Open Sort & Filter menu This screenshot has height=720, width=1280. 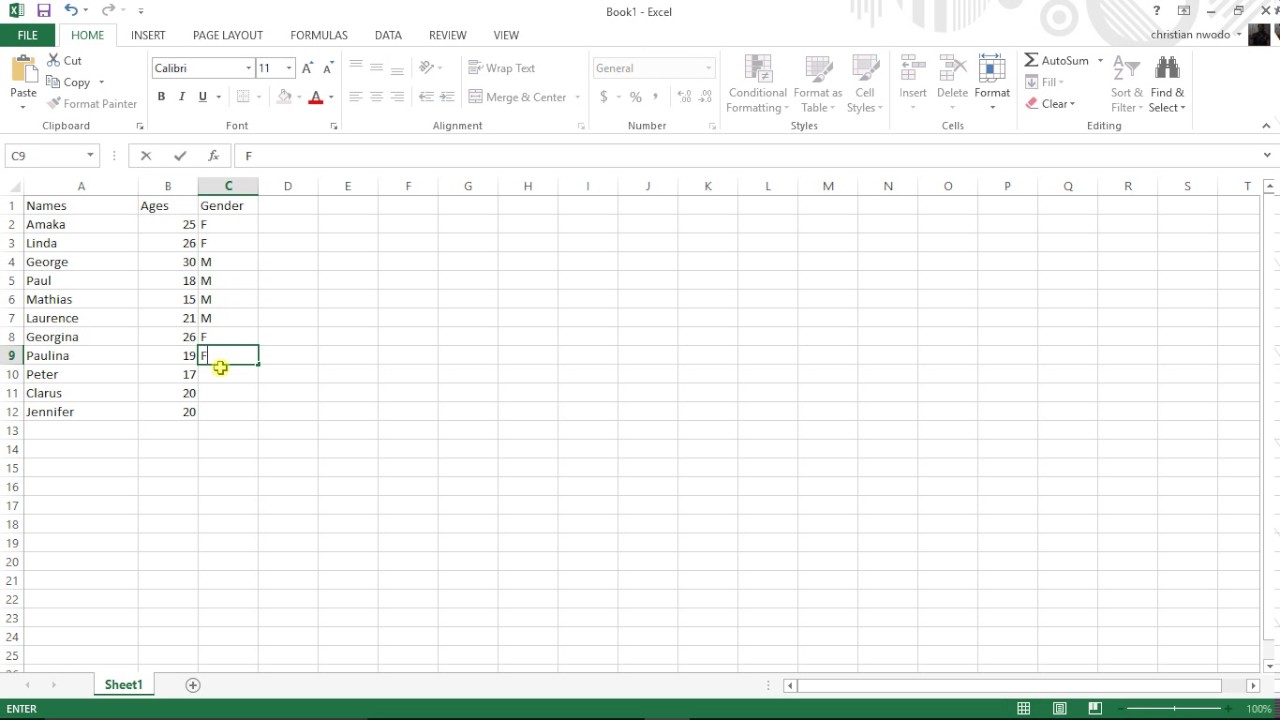(x=1127, y=84)
